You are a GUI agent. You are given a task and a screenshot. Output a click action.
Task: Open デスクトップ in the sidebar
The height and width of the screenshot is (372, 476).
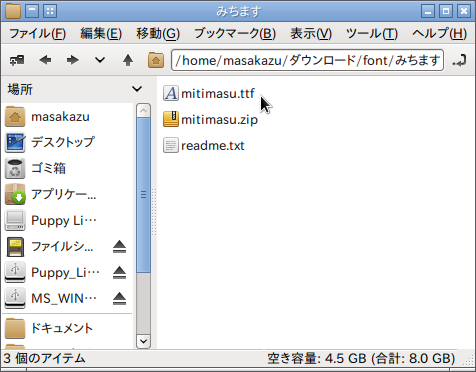pos(68,142)
